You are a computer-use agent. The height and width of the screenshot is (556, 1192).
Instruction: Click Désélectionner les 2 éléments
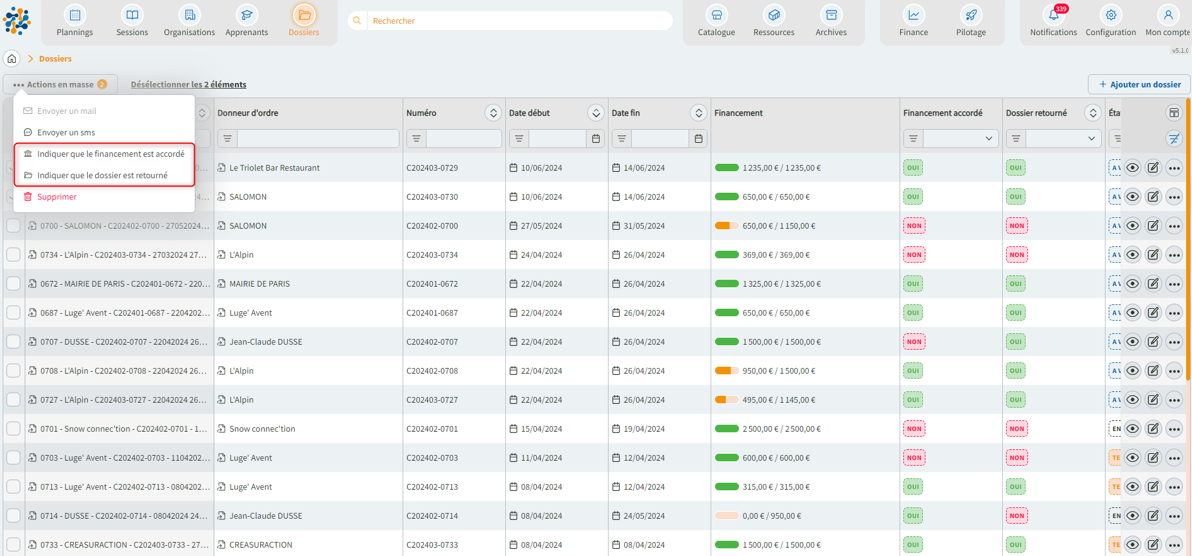click(189, 84)
